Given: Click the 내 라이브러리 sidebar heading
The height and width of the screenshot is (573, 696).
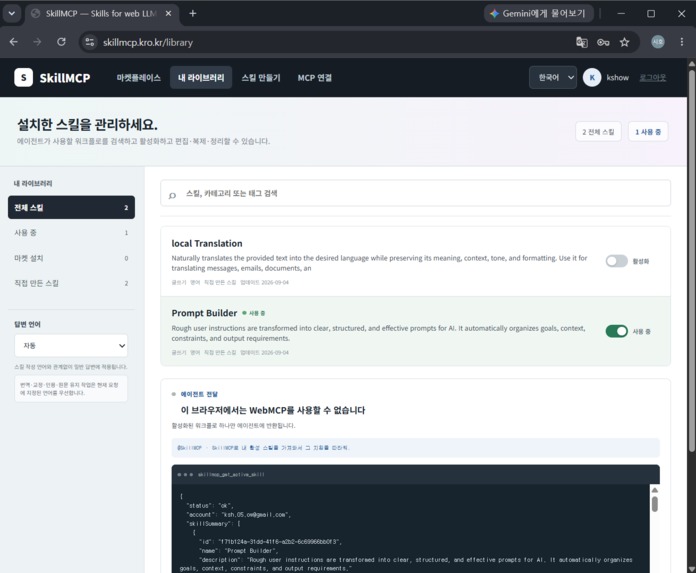Looking at the screenshot, I should point(33,183).
